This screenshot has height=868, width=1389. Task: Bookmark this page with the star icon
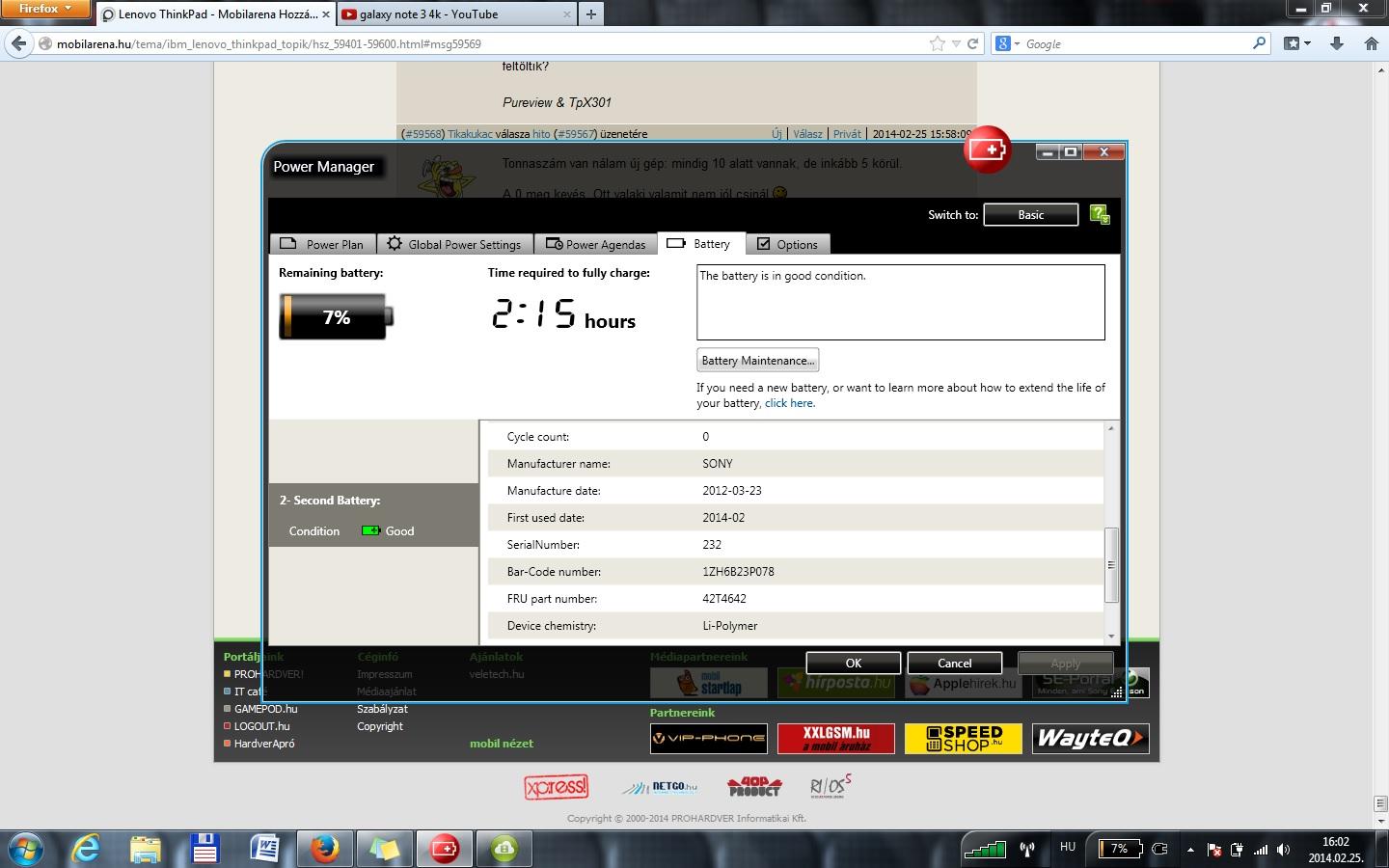pyautogui.click(x=937, y=43)
